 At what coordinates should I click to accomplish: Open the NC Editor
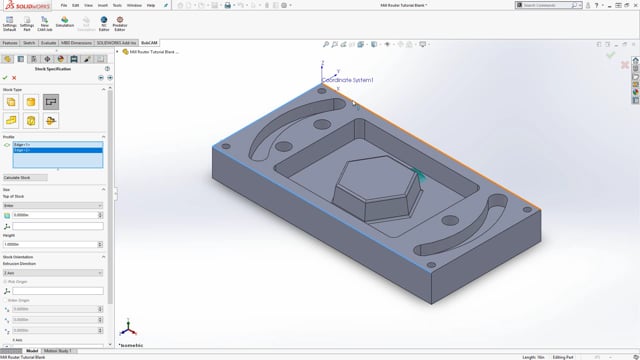pos(104,24)
